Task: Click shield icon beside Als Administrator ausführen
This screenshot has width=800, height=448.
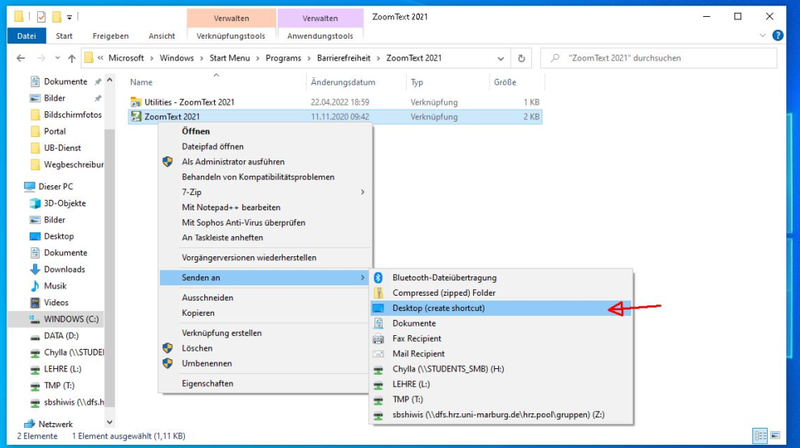Action: click(167, 162)
